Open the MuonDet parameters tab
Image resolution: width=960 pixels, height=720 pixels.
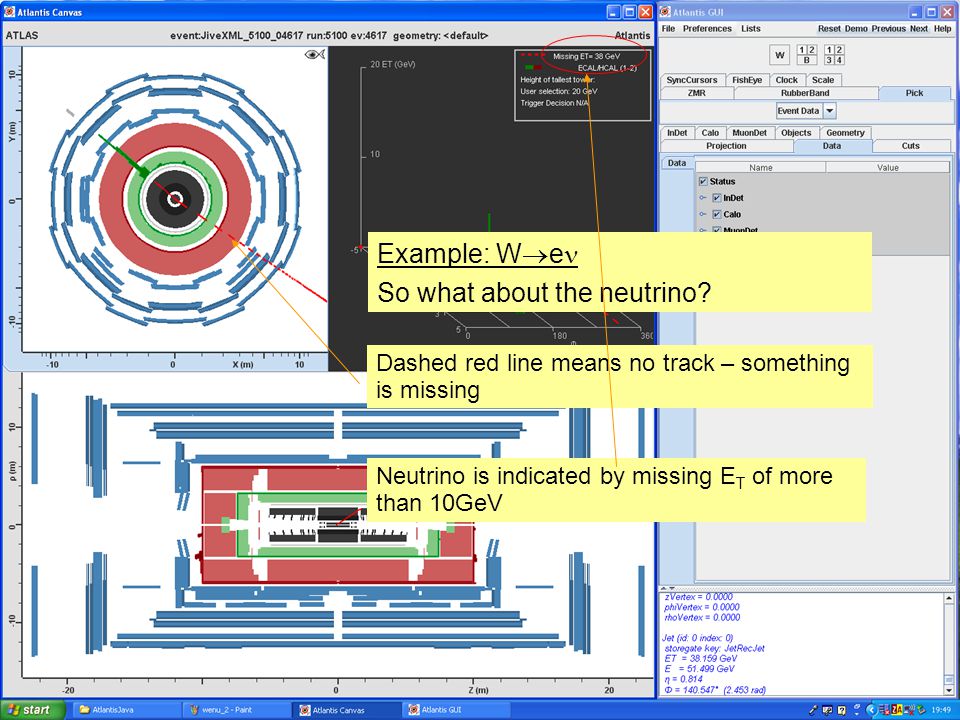pyautogui.click(x=749, y=133)
